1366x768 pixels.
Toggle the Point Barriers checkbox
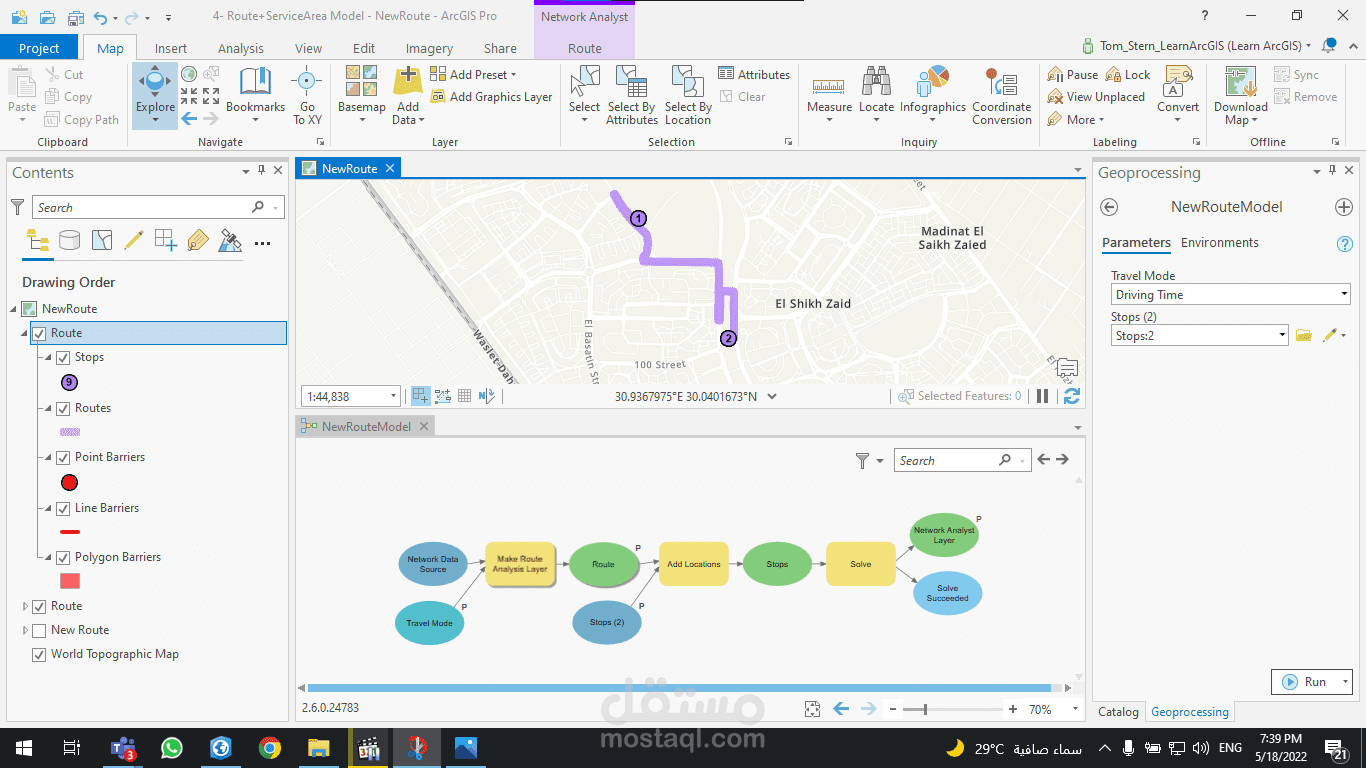pos(63,457)
